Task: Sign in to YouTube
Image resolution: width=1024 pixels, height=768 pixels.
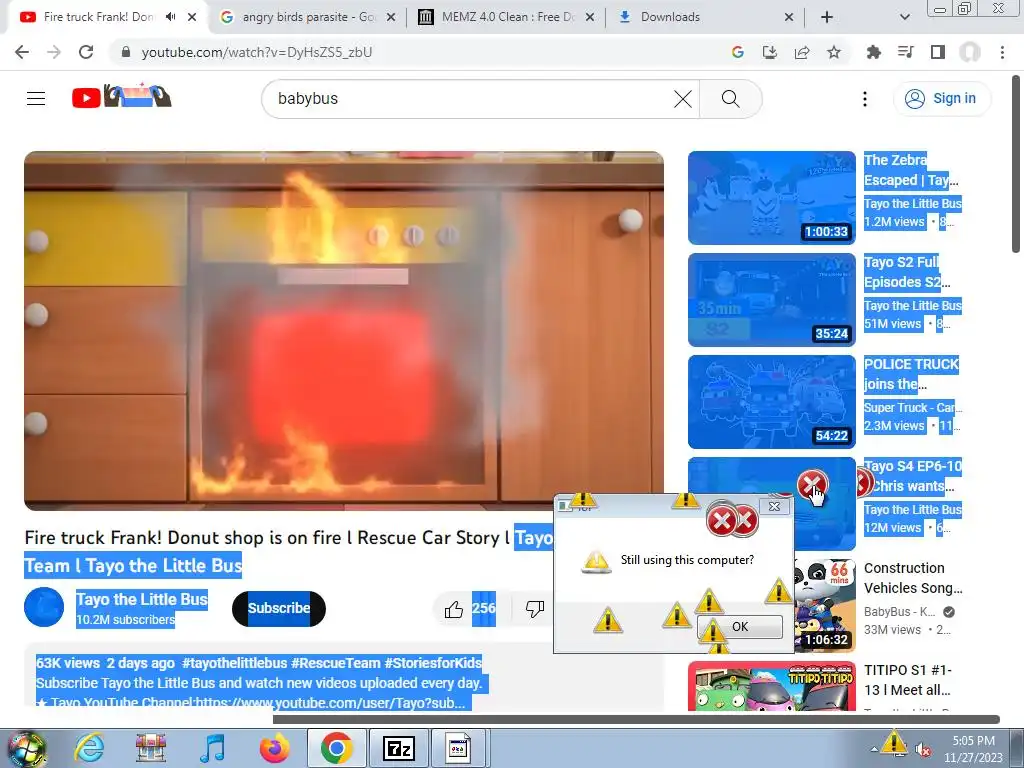Action: click(942, 99)
